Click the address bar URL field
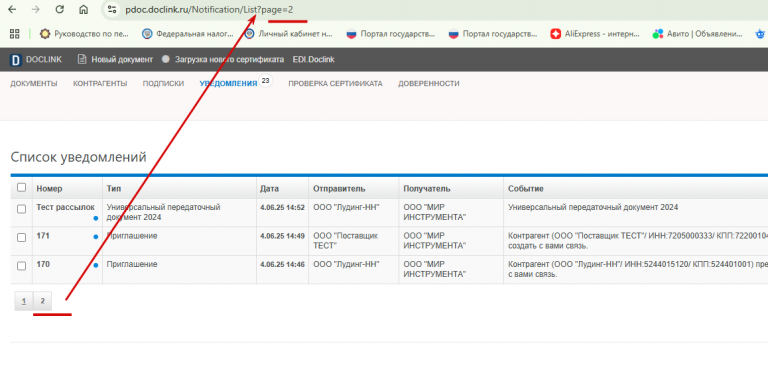This screenshot has width=768, height=369. pos(209,9)
